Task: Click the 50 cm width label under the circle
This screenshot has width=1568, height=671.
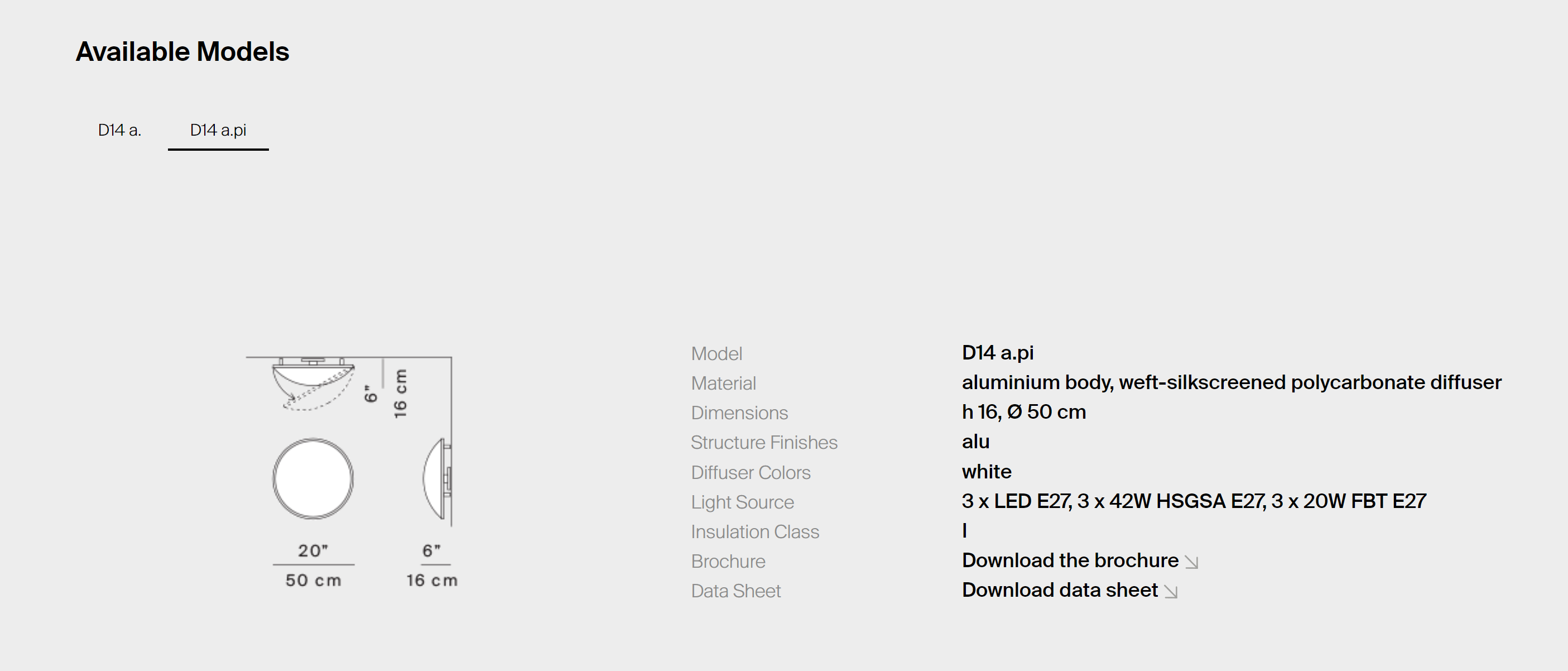Action: point(313,580)
